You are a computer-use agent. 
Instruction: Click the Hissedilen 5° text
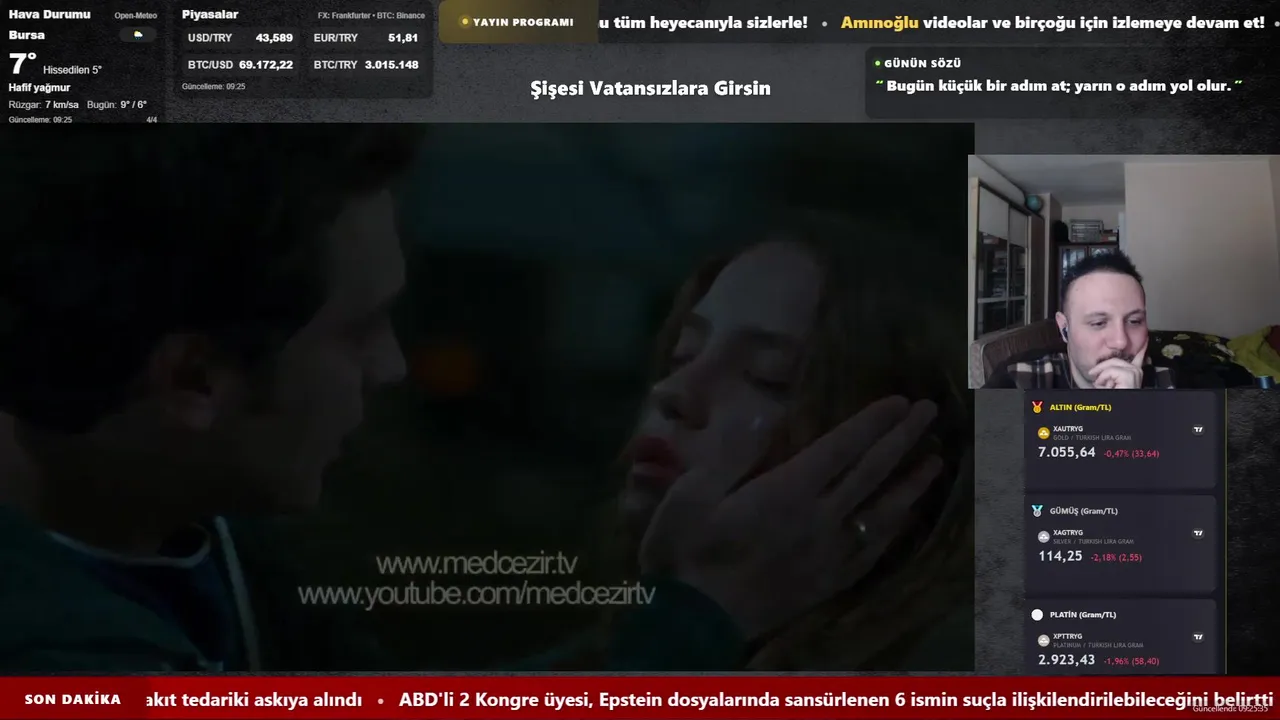(x=72, y=70)
